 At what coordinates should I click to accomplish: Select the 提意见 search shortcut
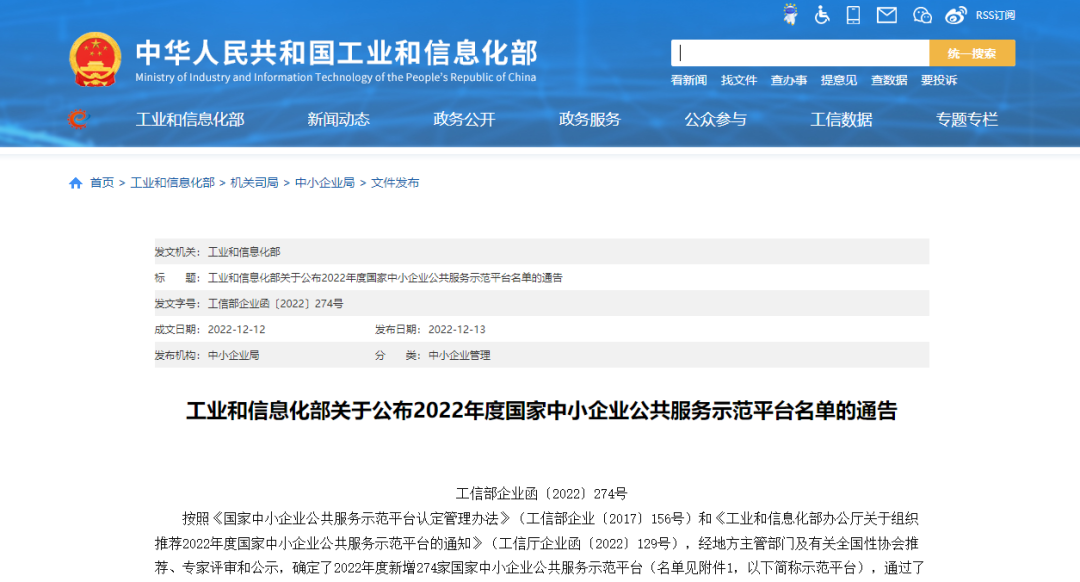click(839, 80)
